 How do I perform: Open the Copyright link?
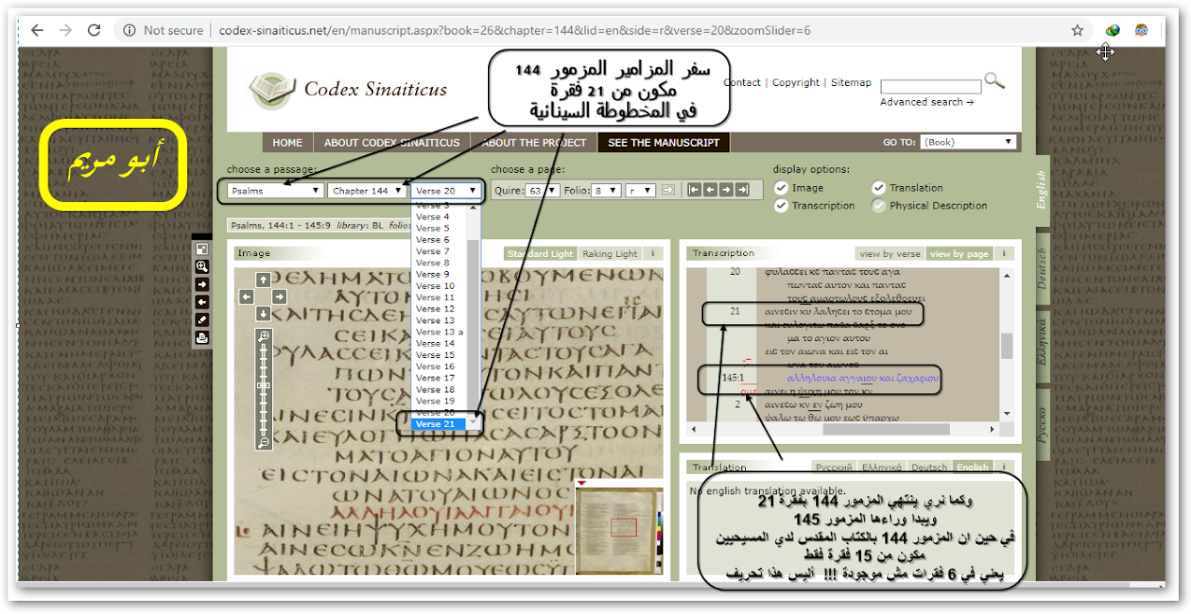pyautogui.click(x=796, y=83)
